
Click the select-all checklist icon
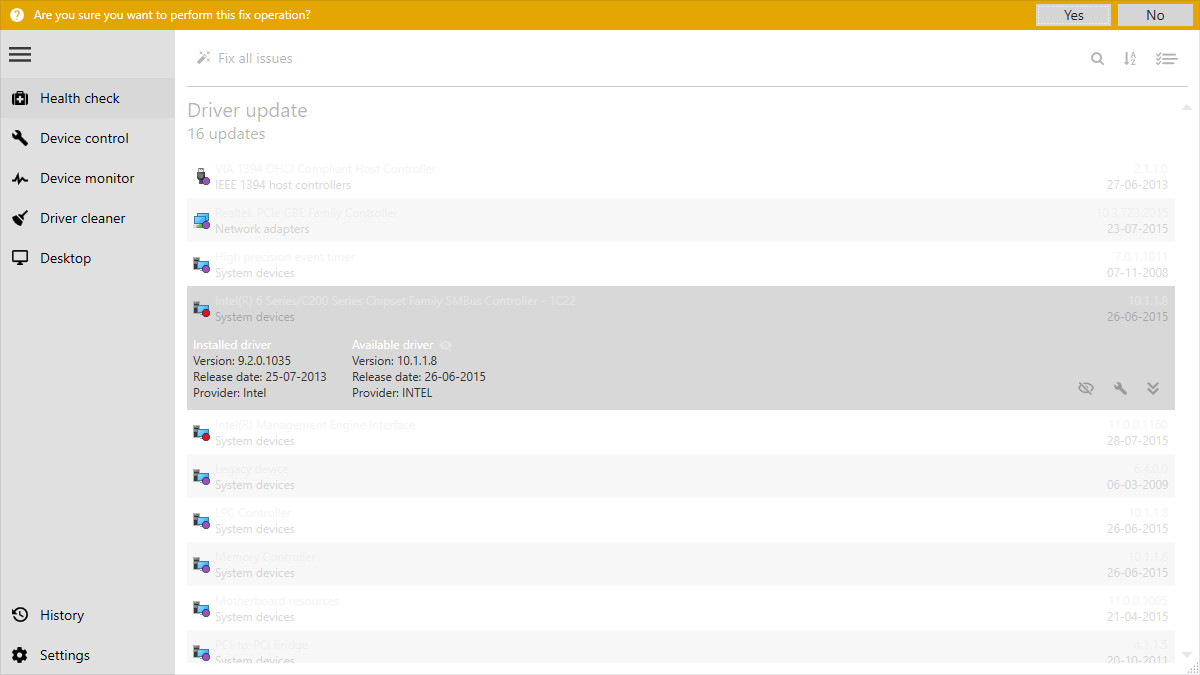pos(1166,58)
